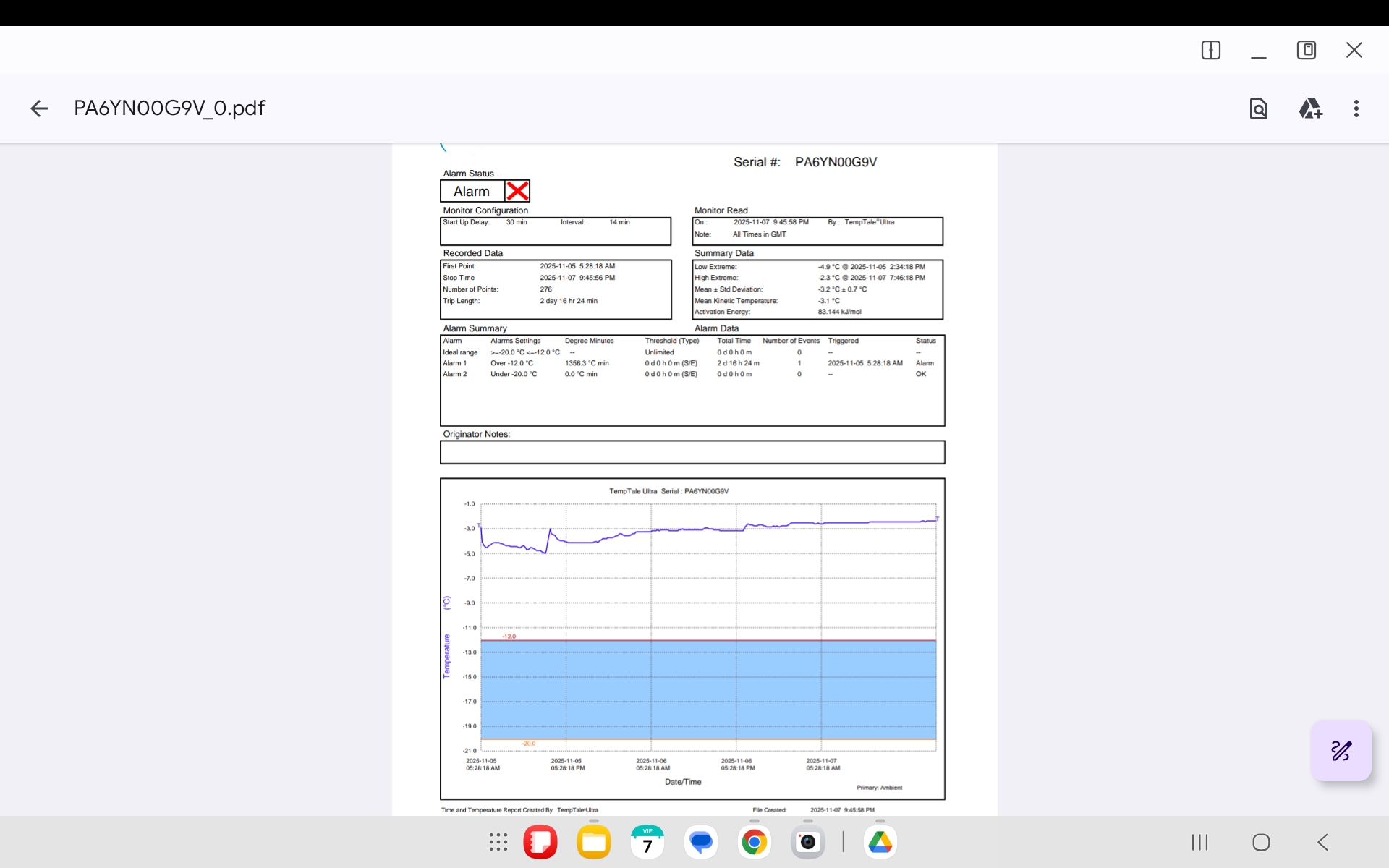
Task: Tap the add to Google Drive icon
Action: (1310, 109)
